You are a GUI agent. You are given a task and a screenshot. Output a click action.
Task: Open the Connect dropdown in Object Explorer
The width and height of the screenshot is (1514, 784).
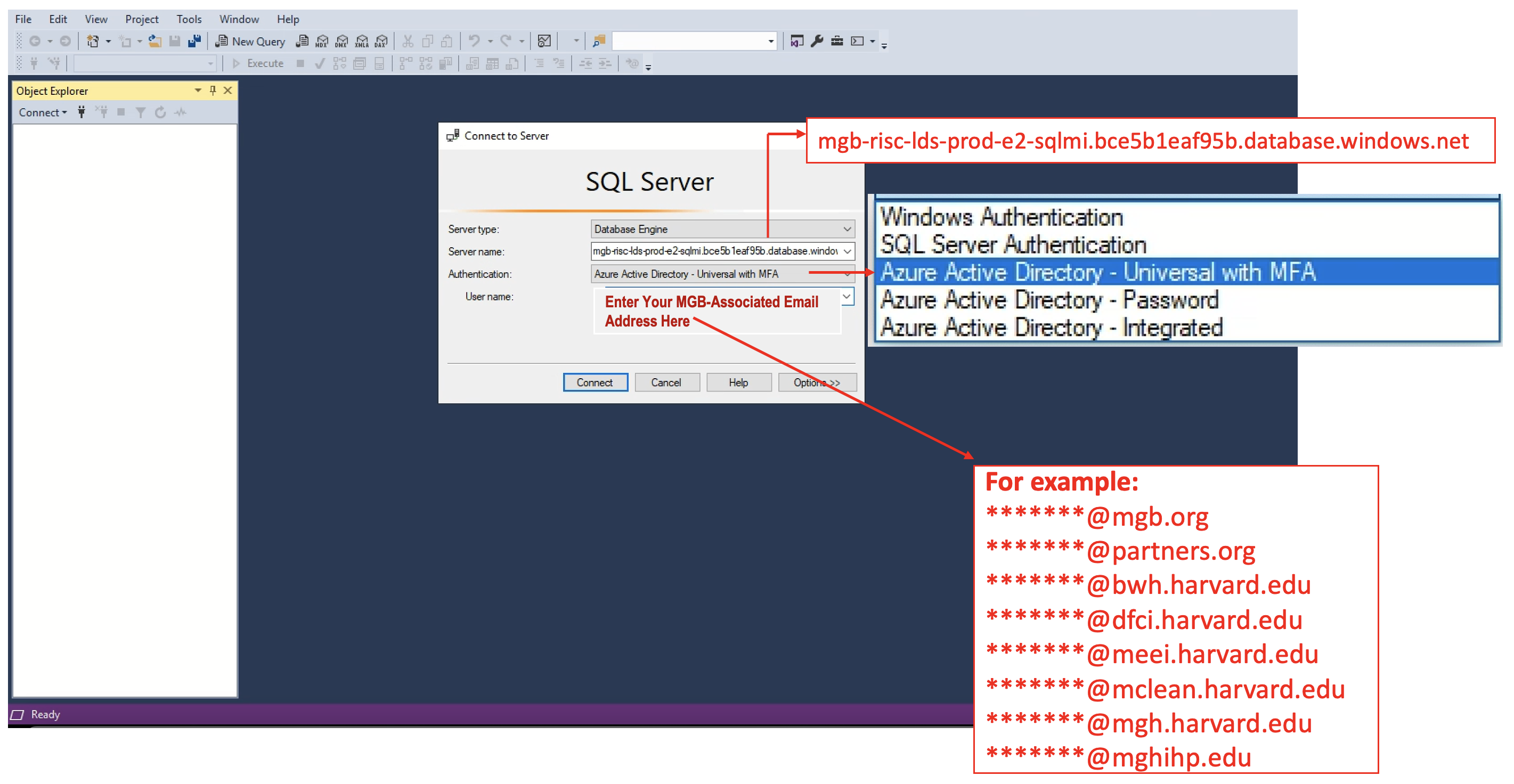[42, 112]
